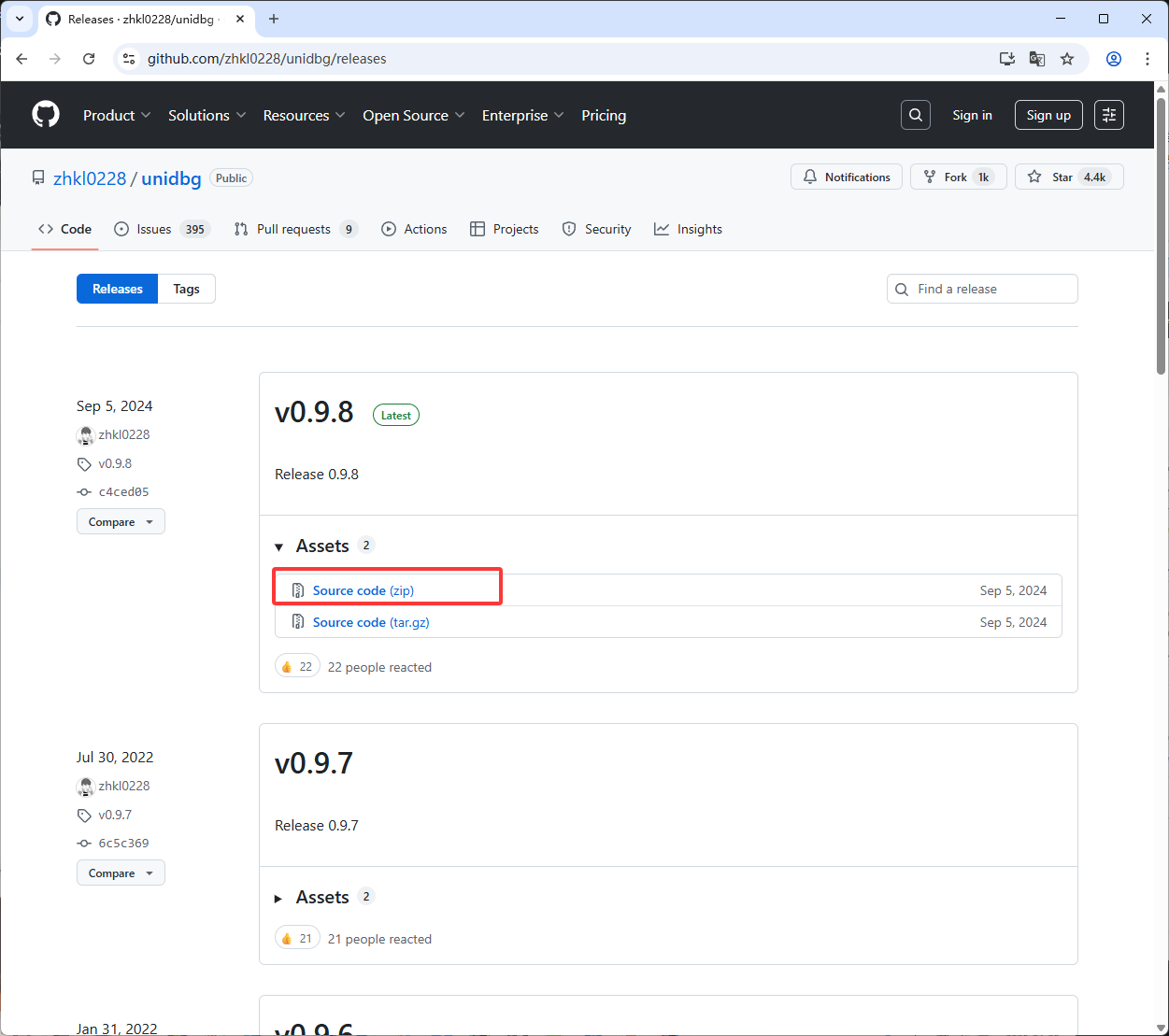Click the repository icon beside zhkl0228
The width and height of the screenshot is (1169, 1036).
coord(38,178)
